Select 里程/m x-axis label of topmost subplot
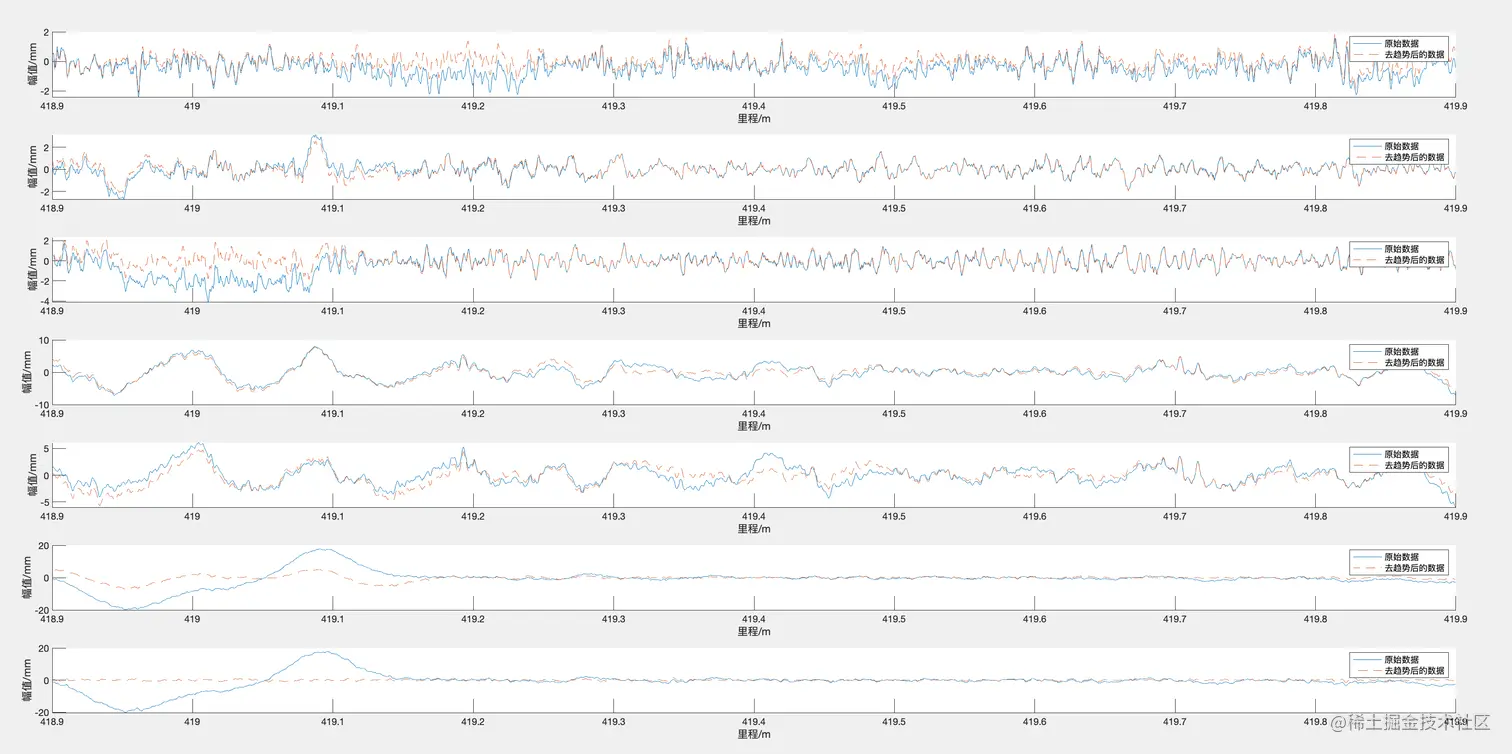The height and width of the screenshot is (754, 1512). coord(754,118)
